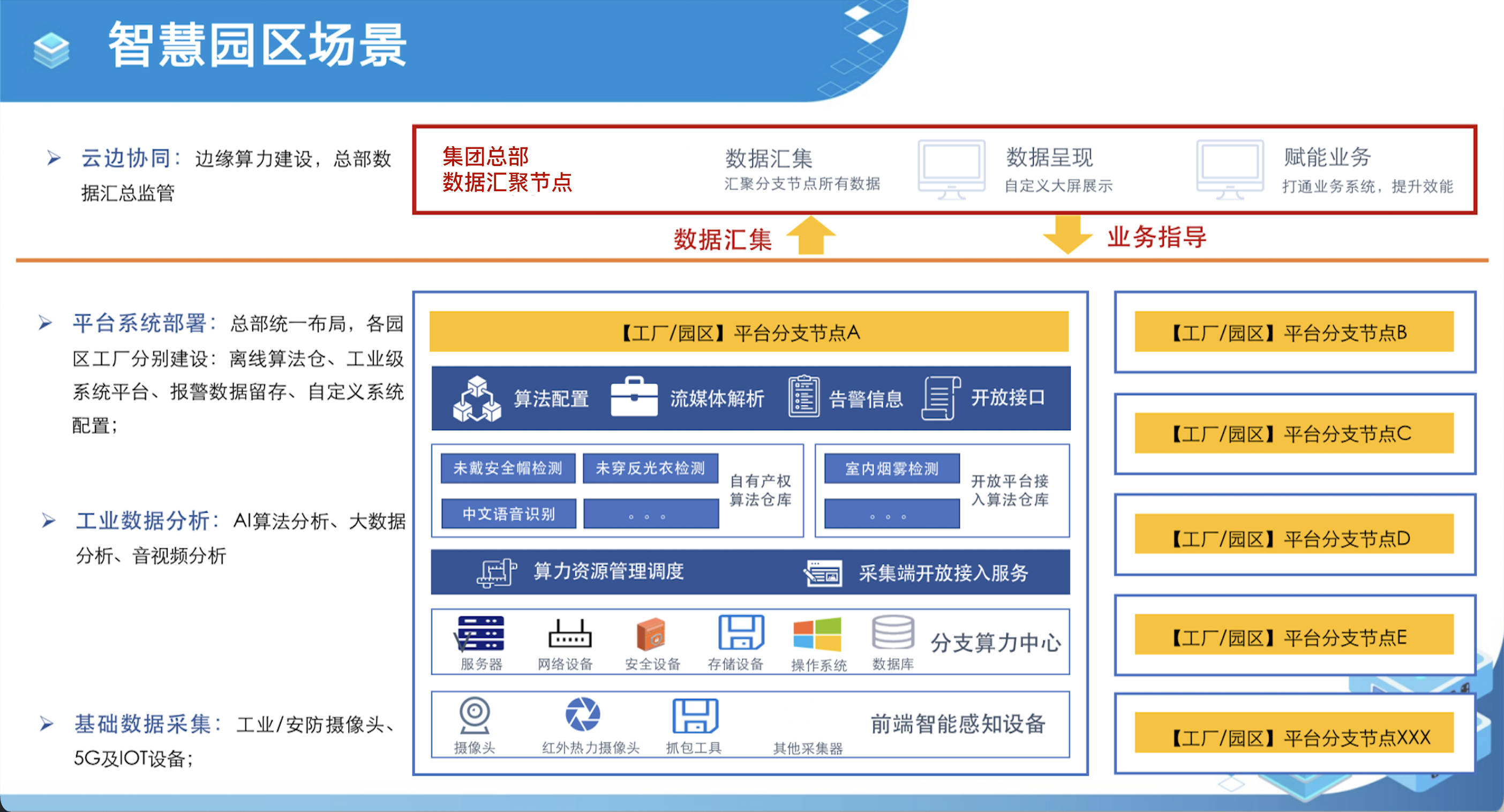Click the 分支算力中心 label
Screen dimensions: 1504x812
coord(996,642)
